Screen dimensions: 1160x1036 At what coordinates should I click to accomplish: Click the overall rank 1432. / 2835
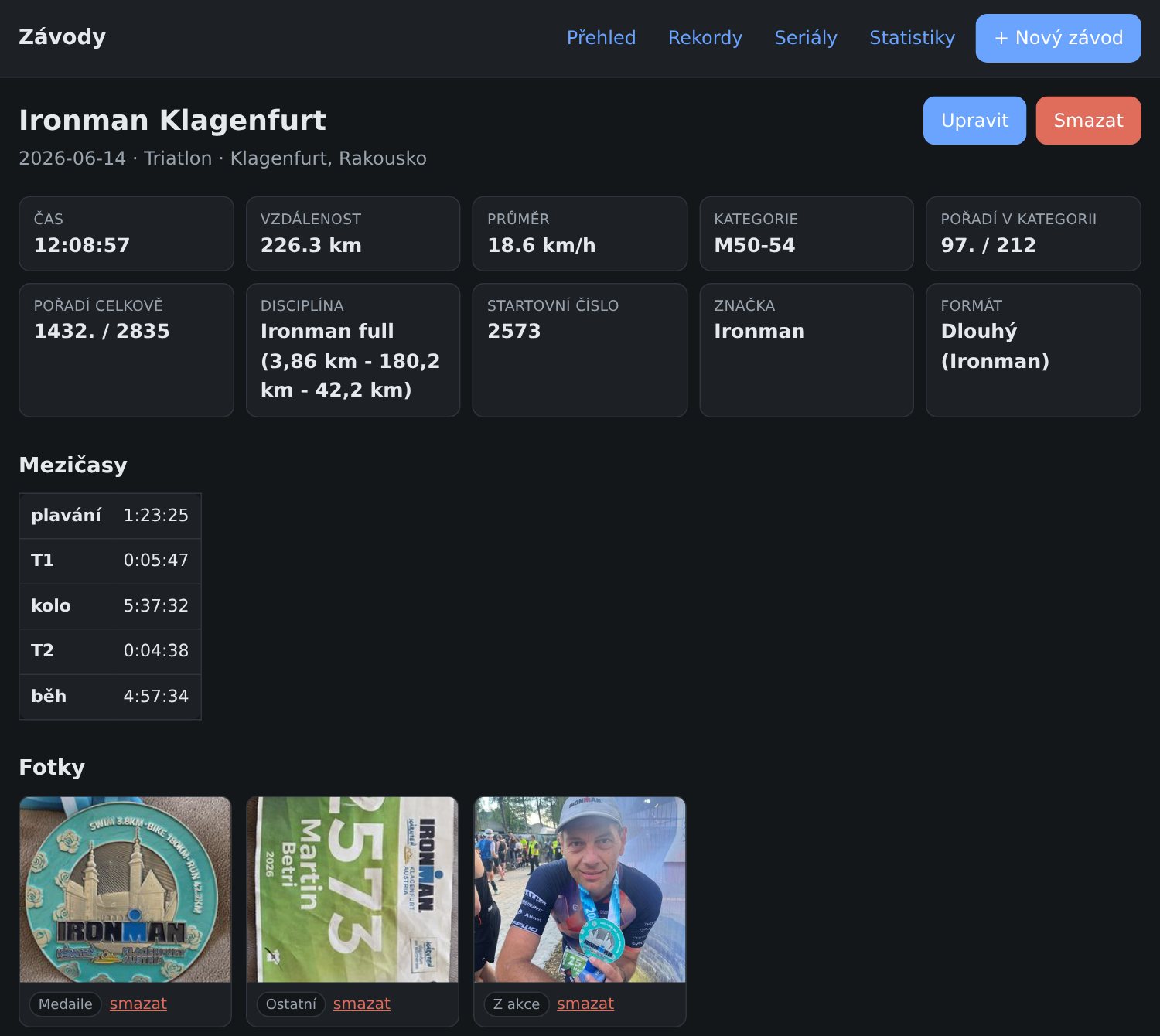pos(101,331)
